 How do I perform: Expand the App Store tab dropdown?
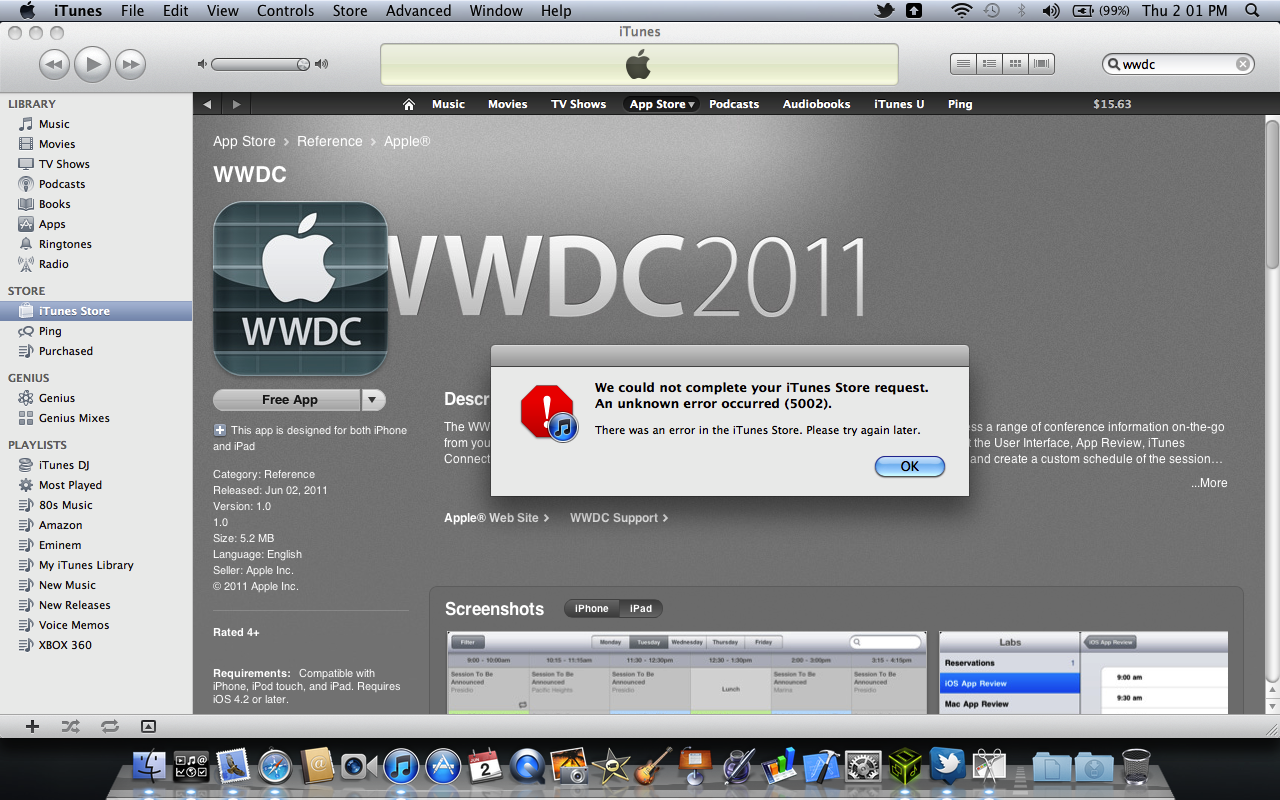(x=691, y=105)
